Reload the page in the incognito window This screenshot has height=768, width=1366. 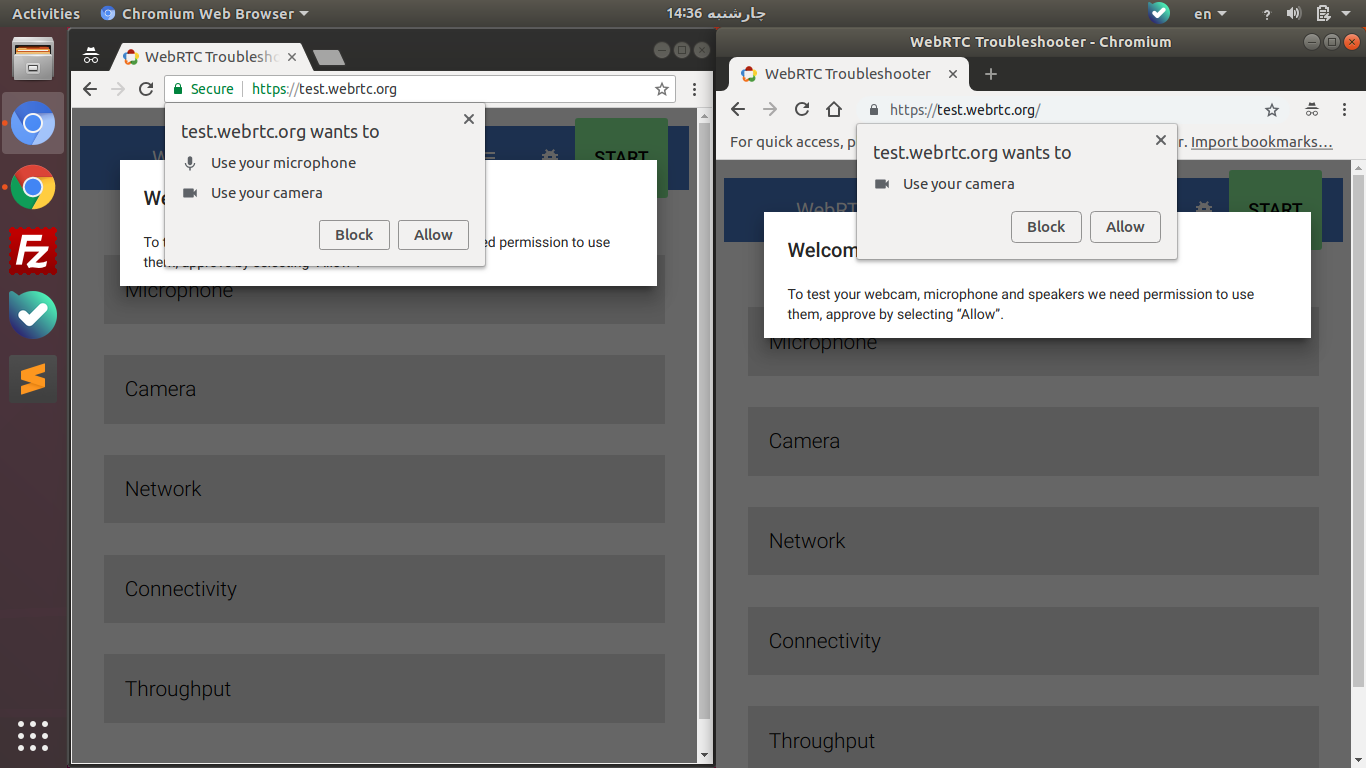pos(146,89)
